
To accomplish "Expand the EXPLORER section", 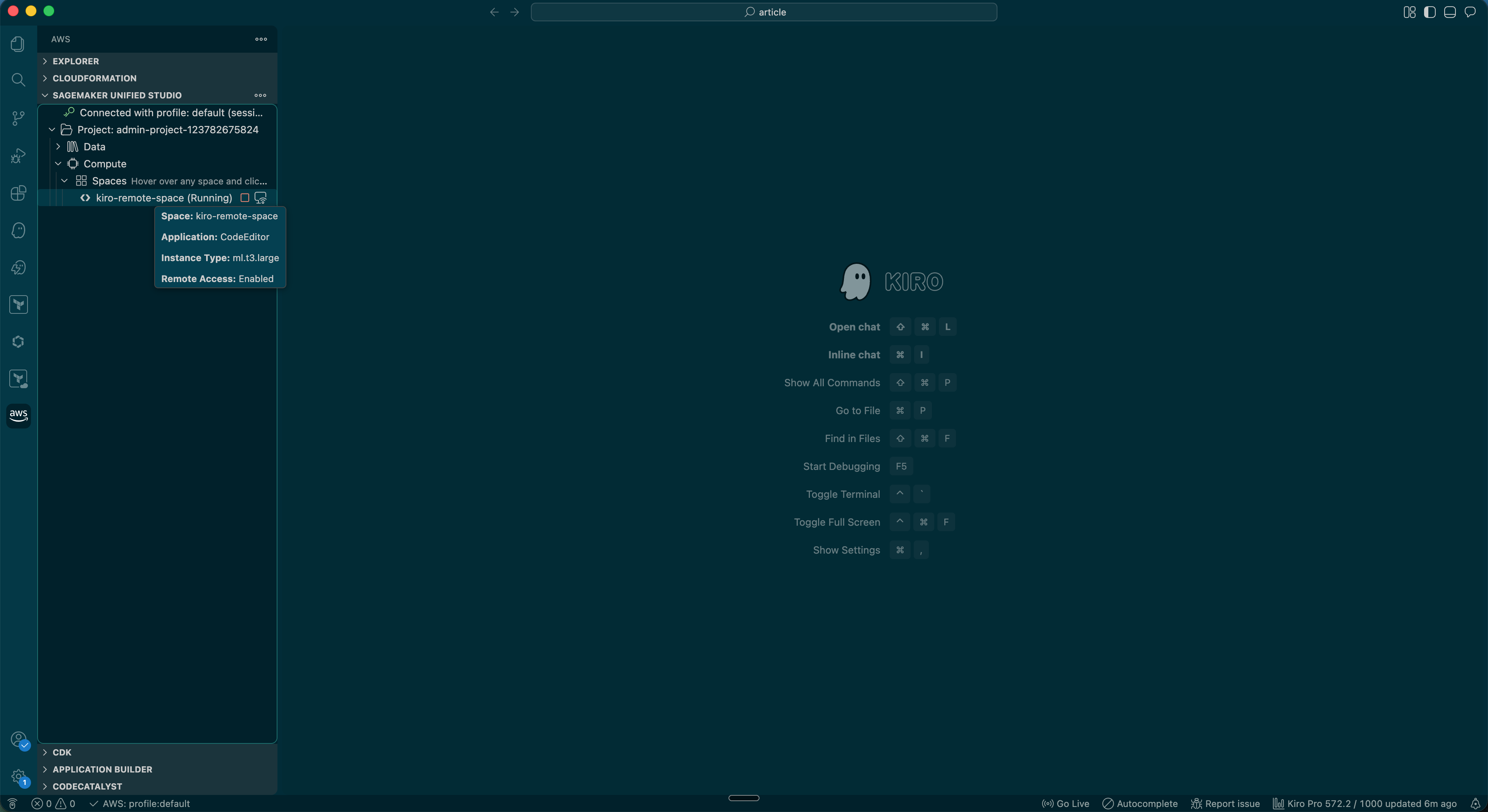I will (x=157, y=61).
